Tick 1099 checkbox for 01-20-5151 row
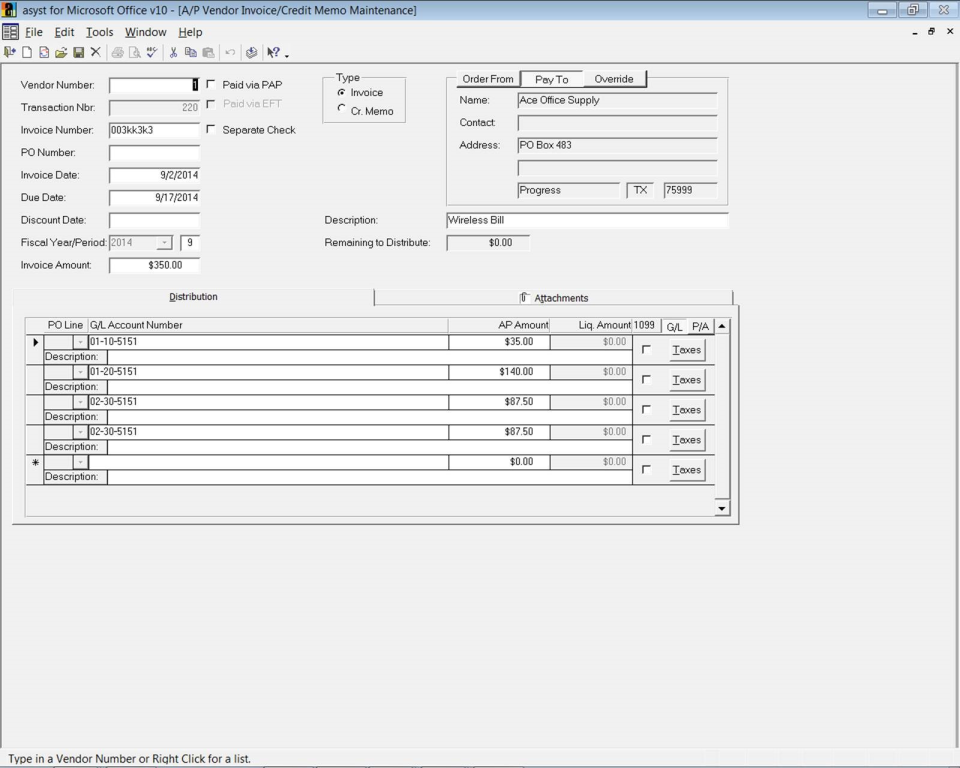This screenshot has width=960, height=768. coord(646,380)
